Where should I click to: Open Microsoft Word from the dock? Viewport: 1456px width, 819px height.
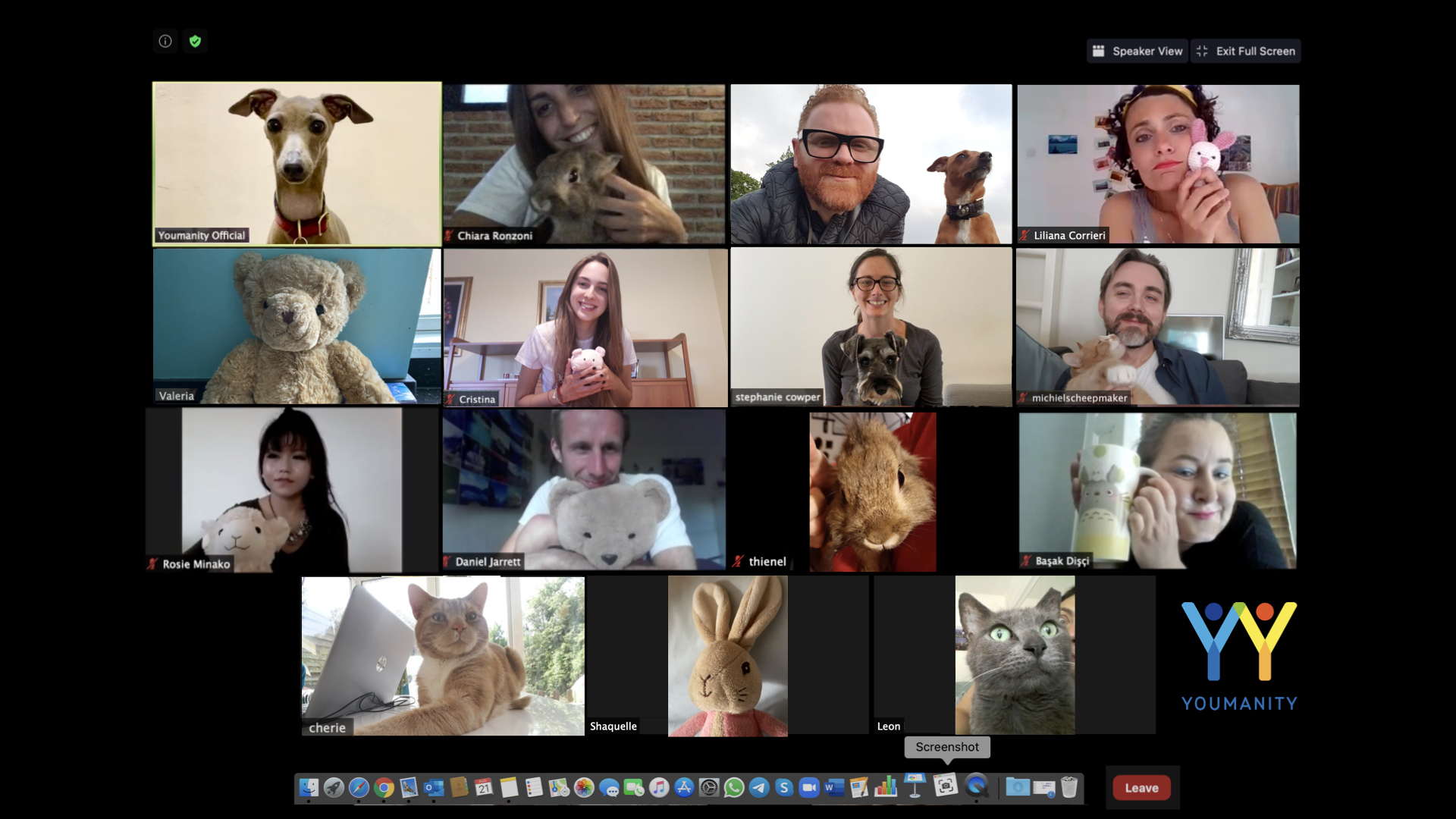pos(834,788)
